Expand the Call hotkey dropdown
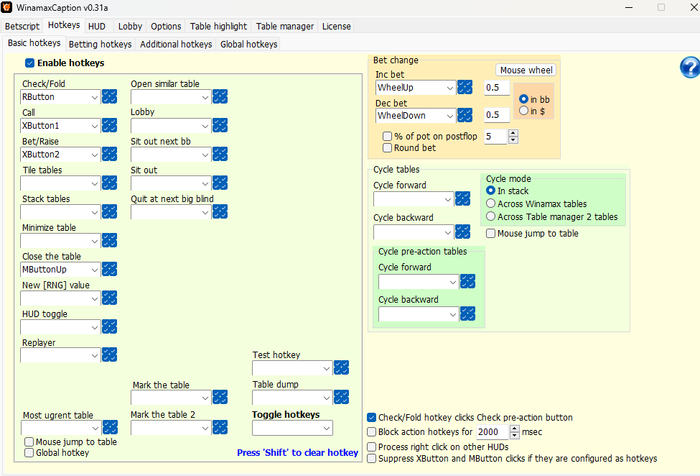 point(93,126)
